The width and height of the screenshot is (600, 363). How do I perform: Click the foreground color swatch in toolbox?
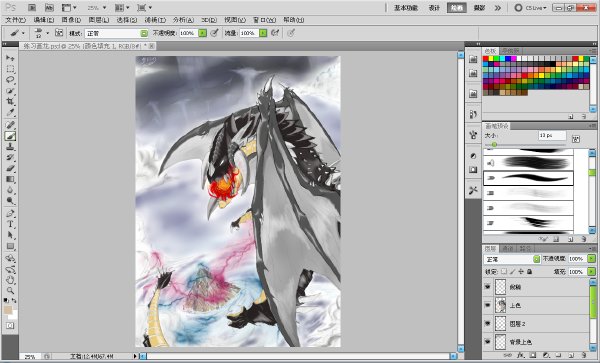(8, 310)
